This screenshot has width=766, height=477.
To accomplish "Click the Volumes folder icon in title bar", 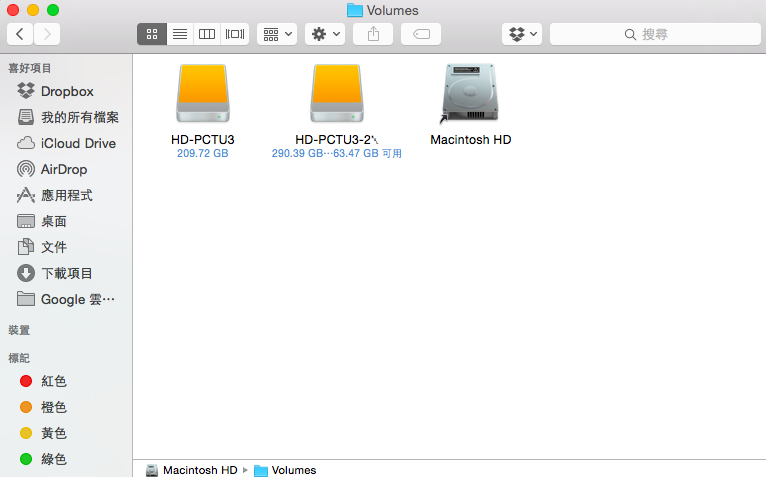I will click(x=355, y=10).
